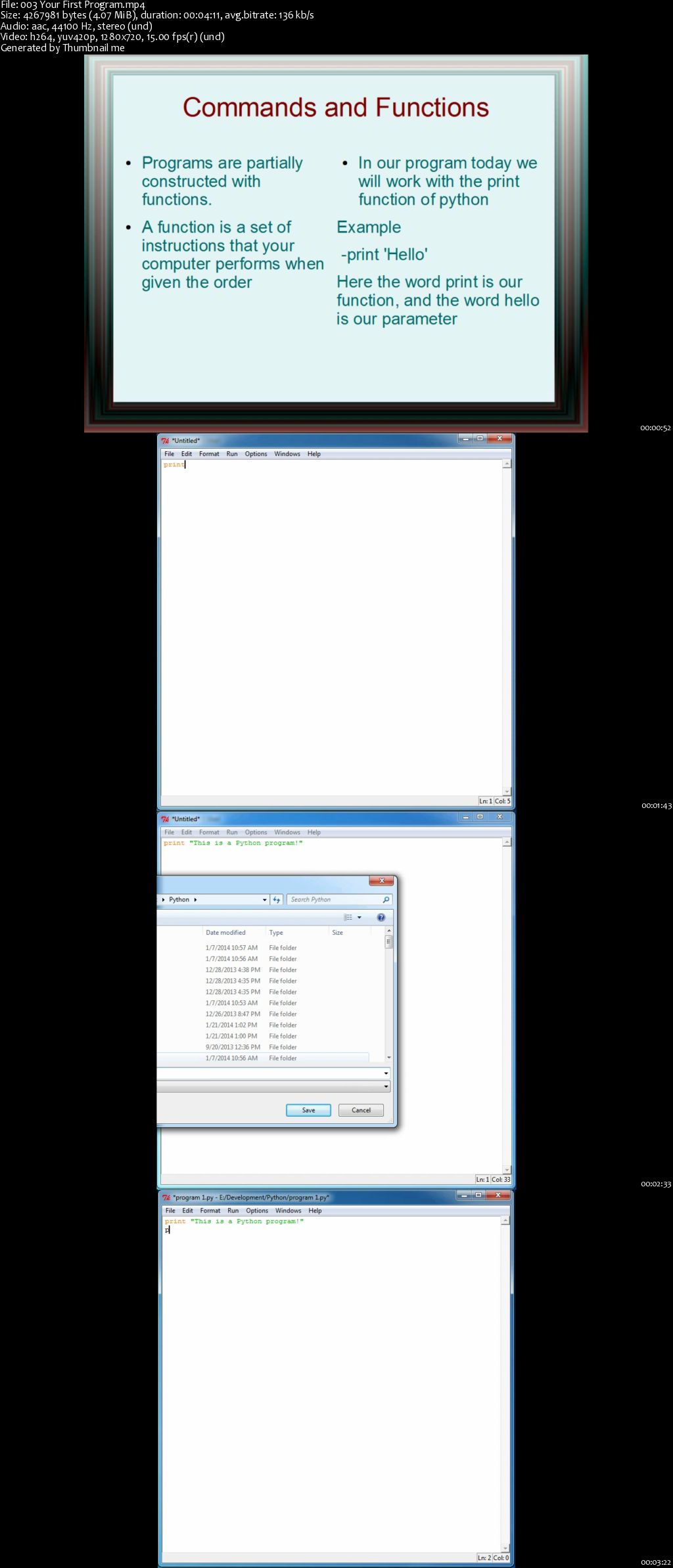The width and height of the screenshot is (673, 1568).
Task: Open the Help menu in the Untitled window showing only 'print'
Action: pyautogui.click(x=314, y=454)
